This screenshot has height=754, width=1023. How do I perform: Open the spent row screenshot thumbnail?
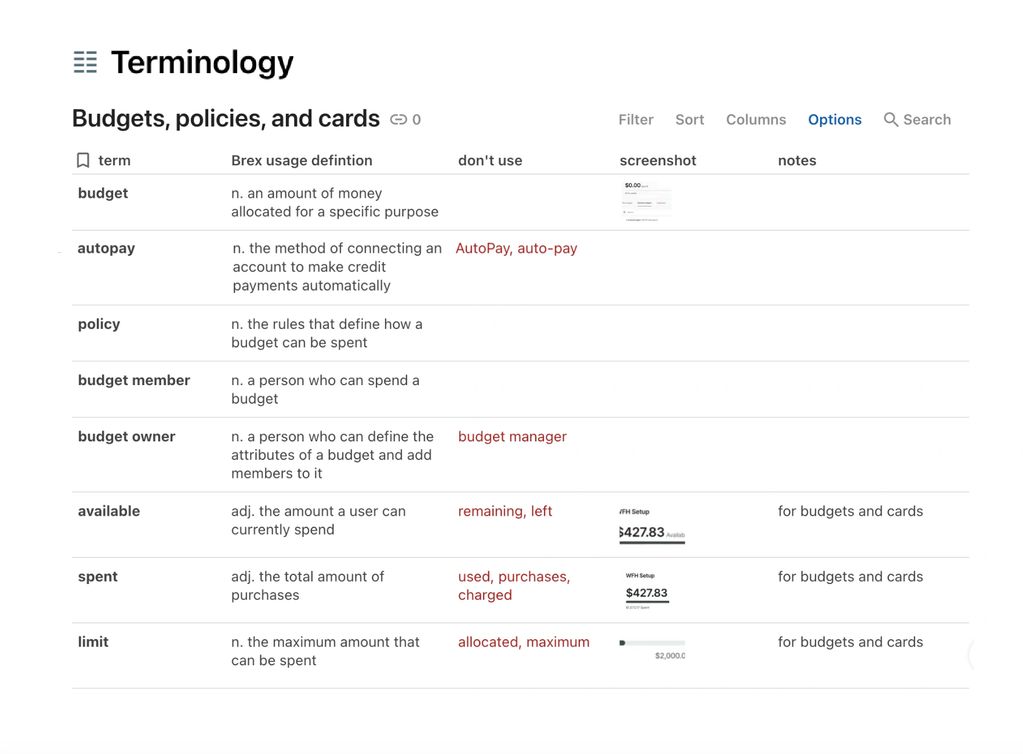pyautogui.click(x=647, y=591)
